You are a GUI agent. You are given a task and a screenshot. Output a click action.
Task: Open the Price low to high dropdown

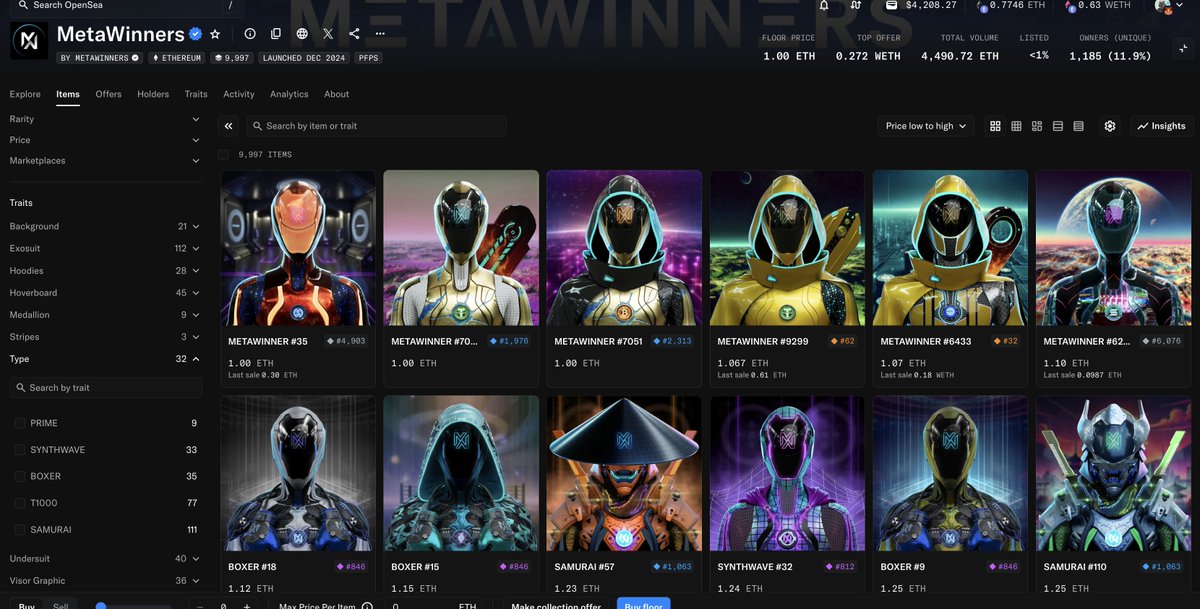point(926,126)
